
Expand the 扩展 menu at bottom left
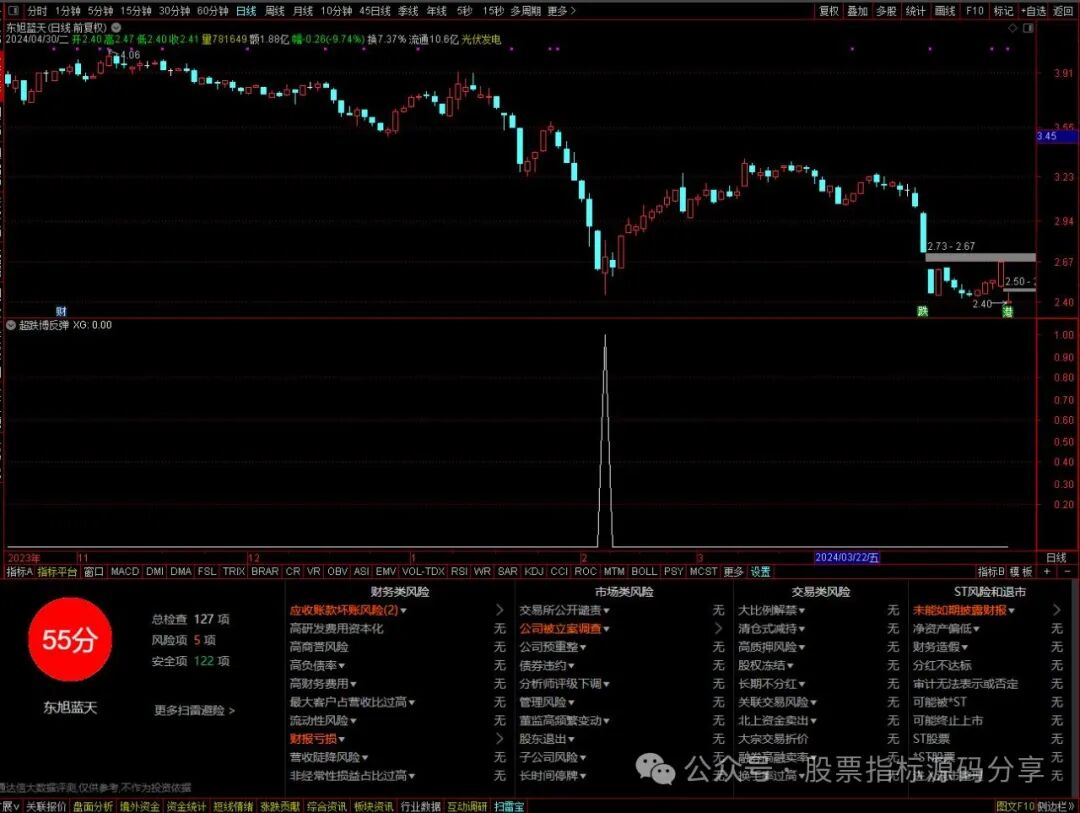(10, 806)
